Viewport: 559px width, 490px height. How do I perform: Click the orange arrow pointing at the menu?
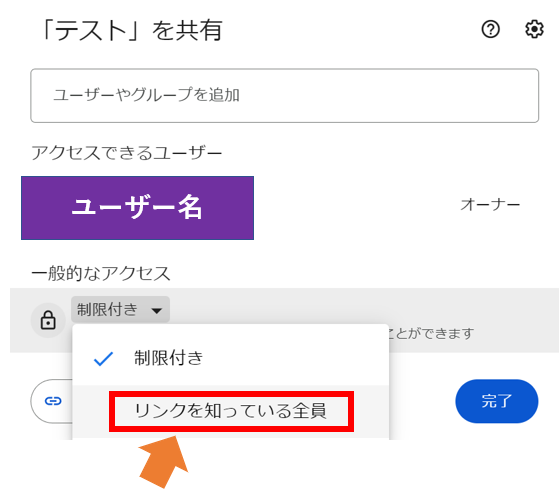coord(164,461)
